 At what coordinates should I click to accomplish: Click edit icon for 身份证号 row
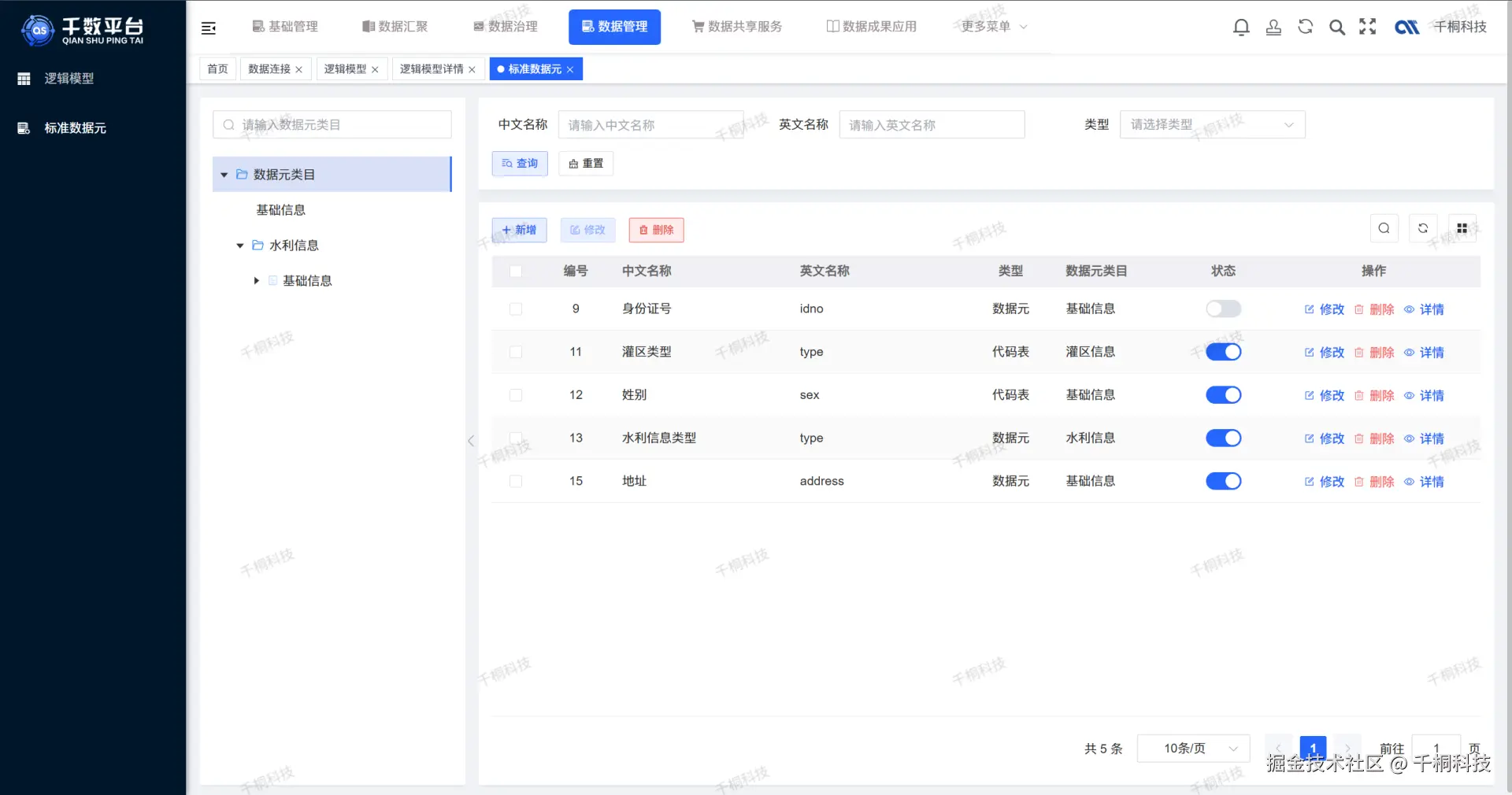(1309, 309)
